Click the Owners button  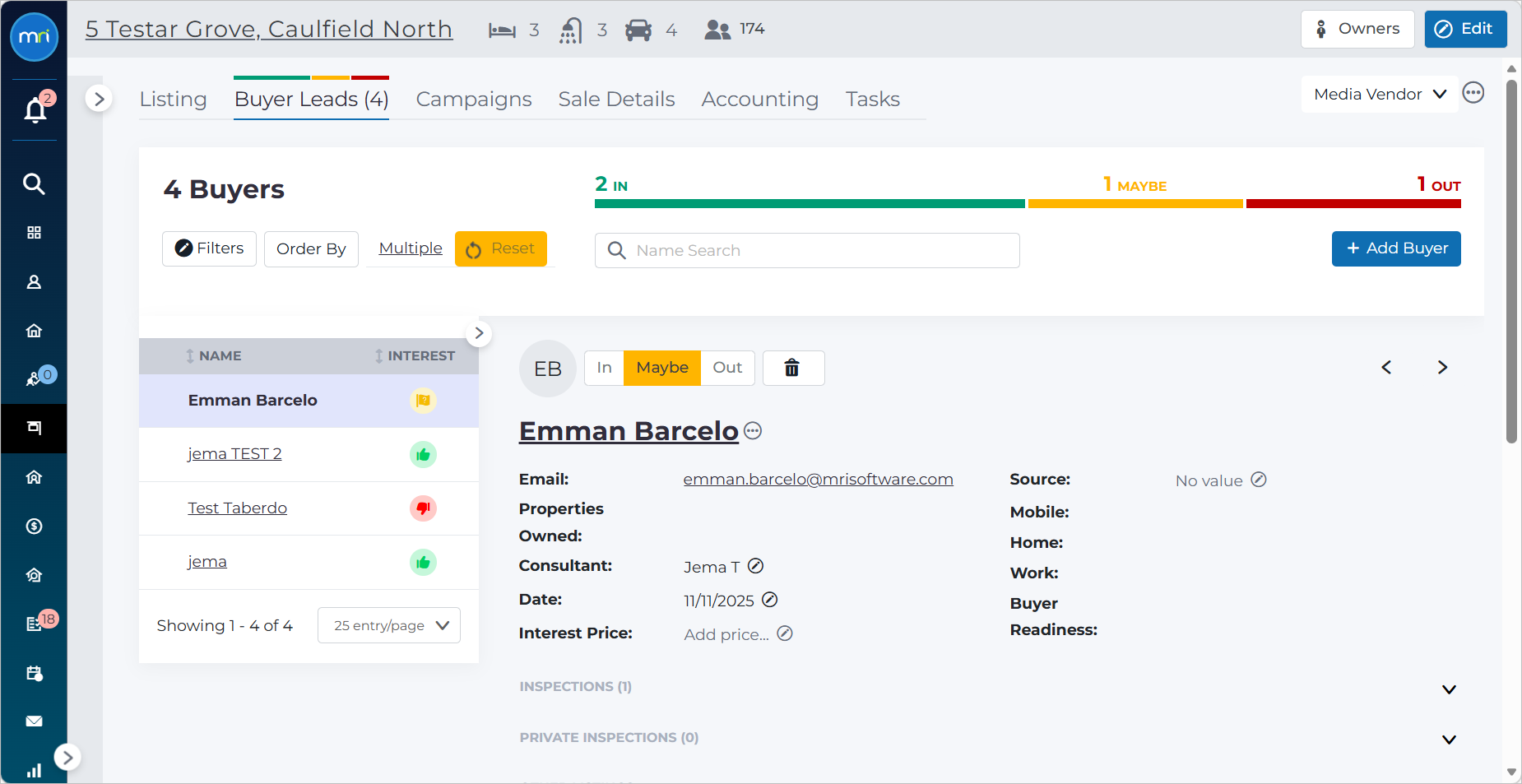pos(1357,29)
